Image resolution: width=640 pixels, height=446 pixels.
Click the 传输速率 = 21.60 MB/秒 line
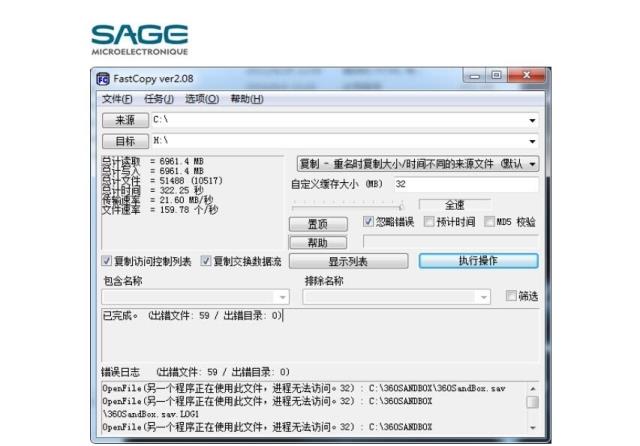[158, 200]
